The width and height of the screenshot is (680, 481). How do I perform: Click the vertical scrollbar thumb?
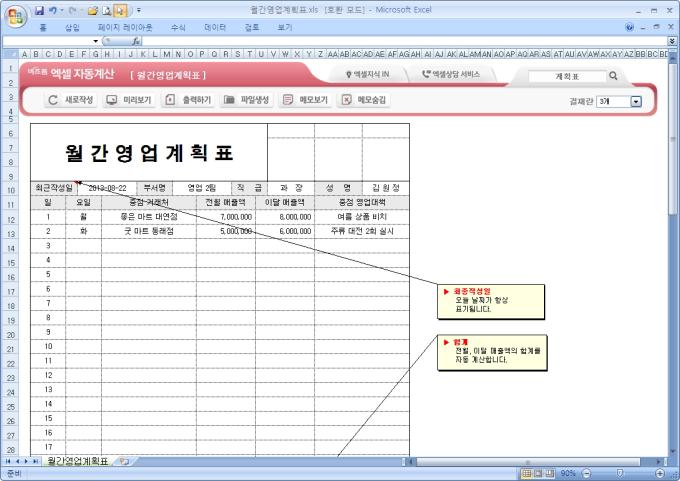(x=673, y=141)
